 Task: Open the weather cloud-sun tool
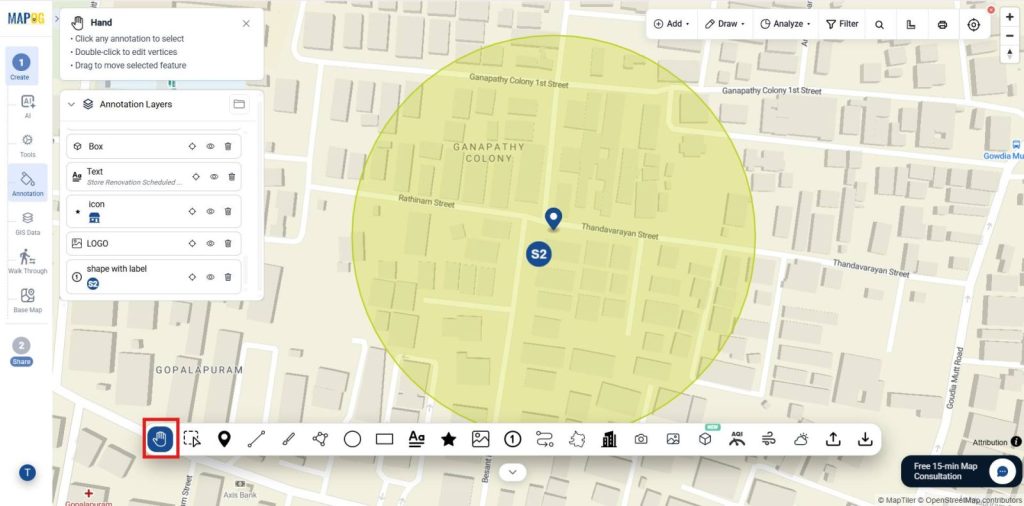(801, 439)
